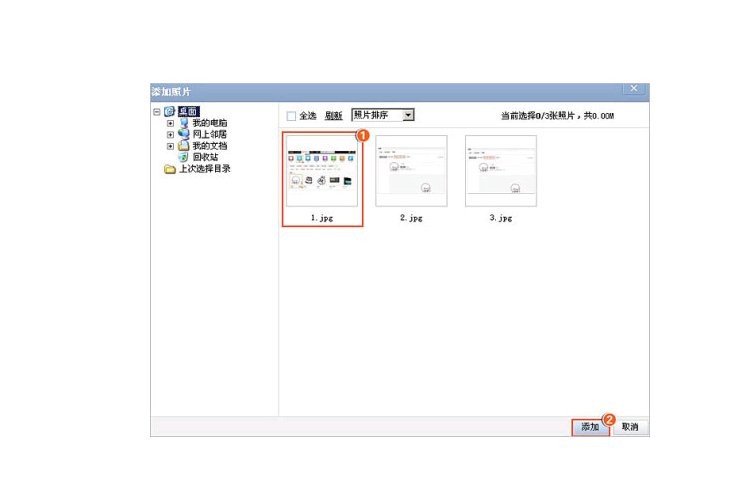Click the 我的电脑 computer icon
The image size is (754, 477).
[x=183, y=123]
